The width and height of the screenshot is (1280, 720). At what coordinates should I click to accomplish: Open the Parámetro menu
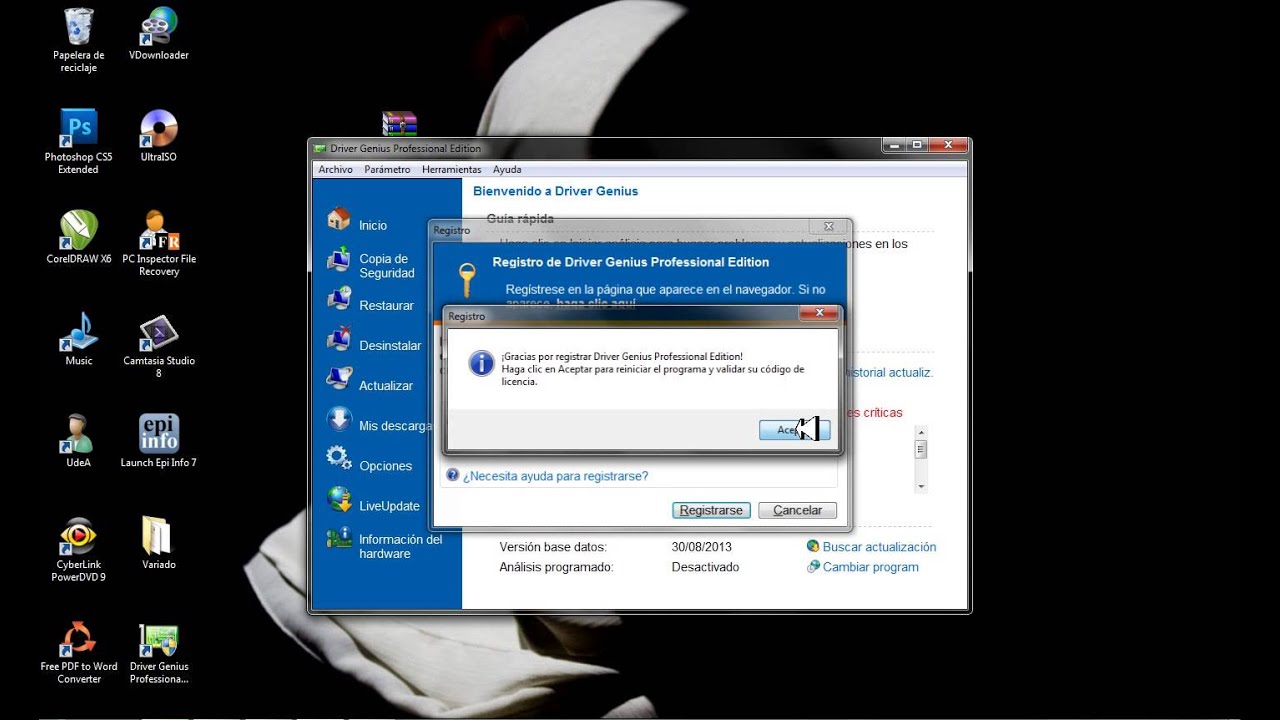387,170
